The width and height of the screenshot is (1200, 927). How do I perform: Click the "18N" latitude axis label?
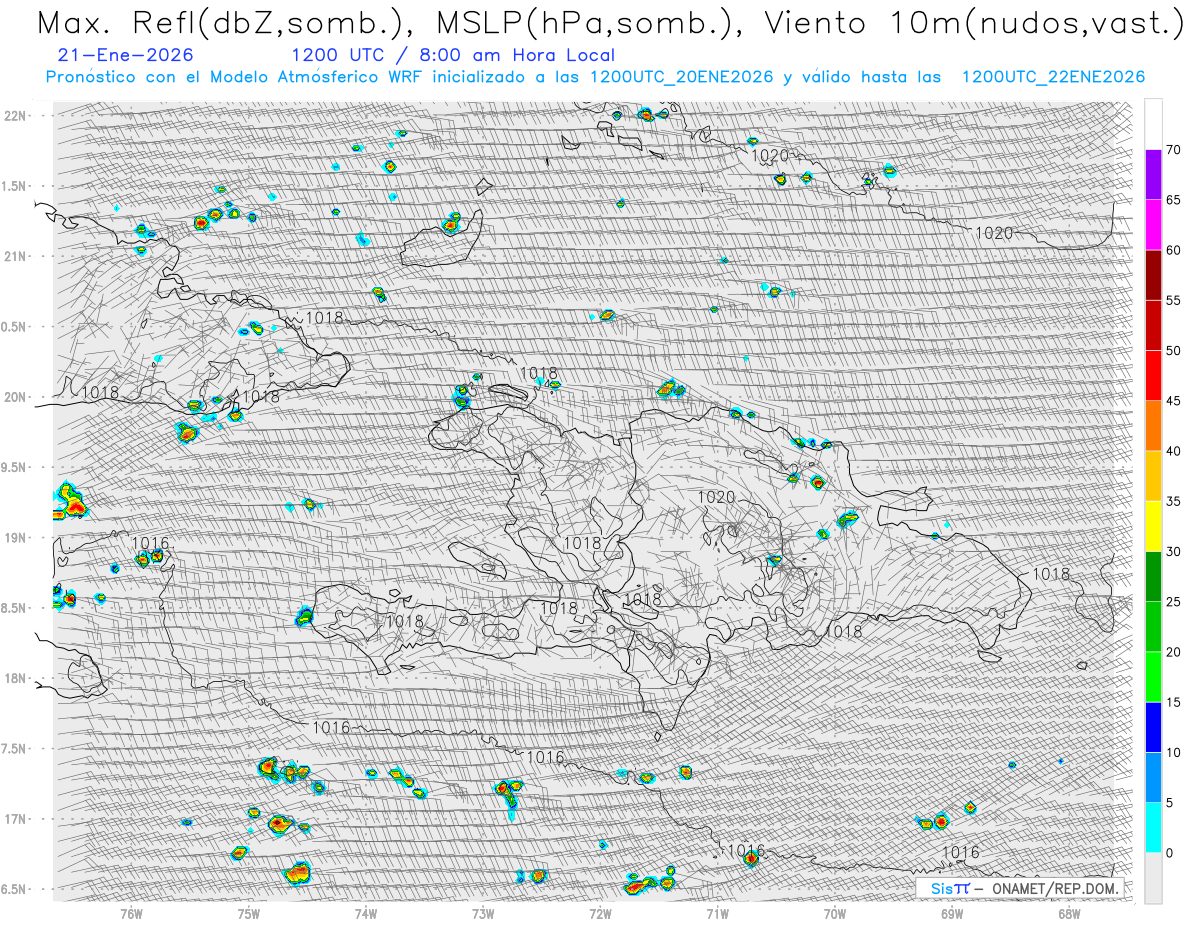[14, 678]
